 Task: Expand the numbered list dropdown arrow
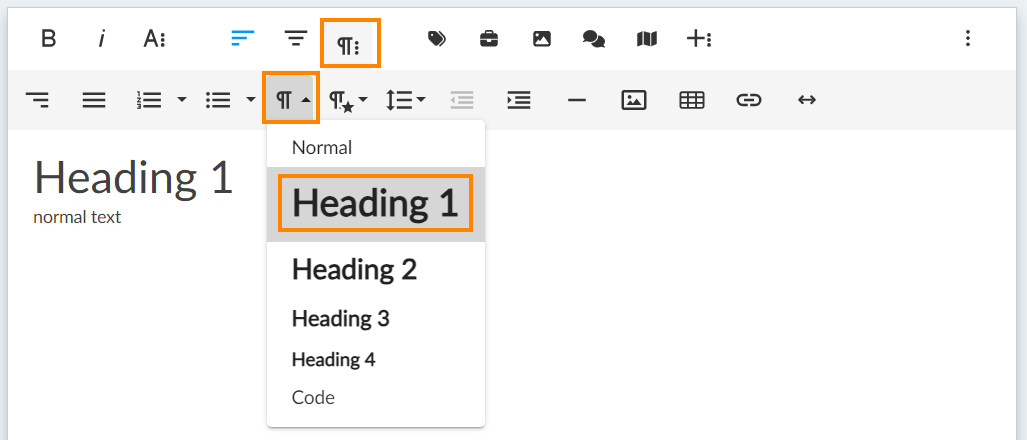pyautogui.click(x=181, y=100)
